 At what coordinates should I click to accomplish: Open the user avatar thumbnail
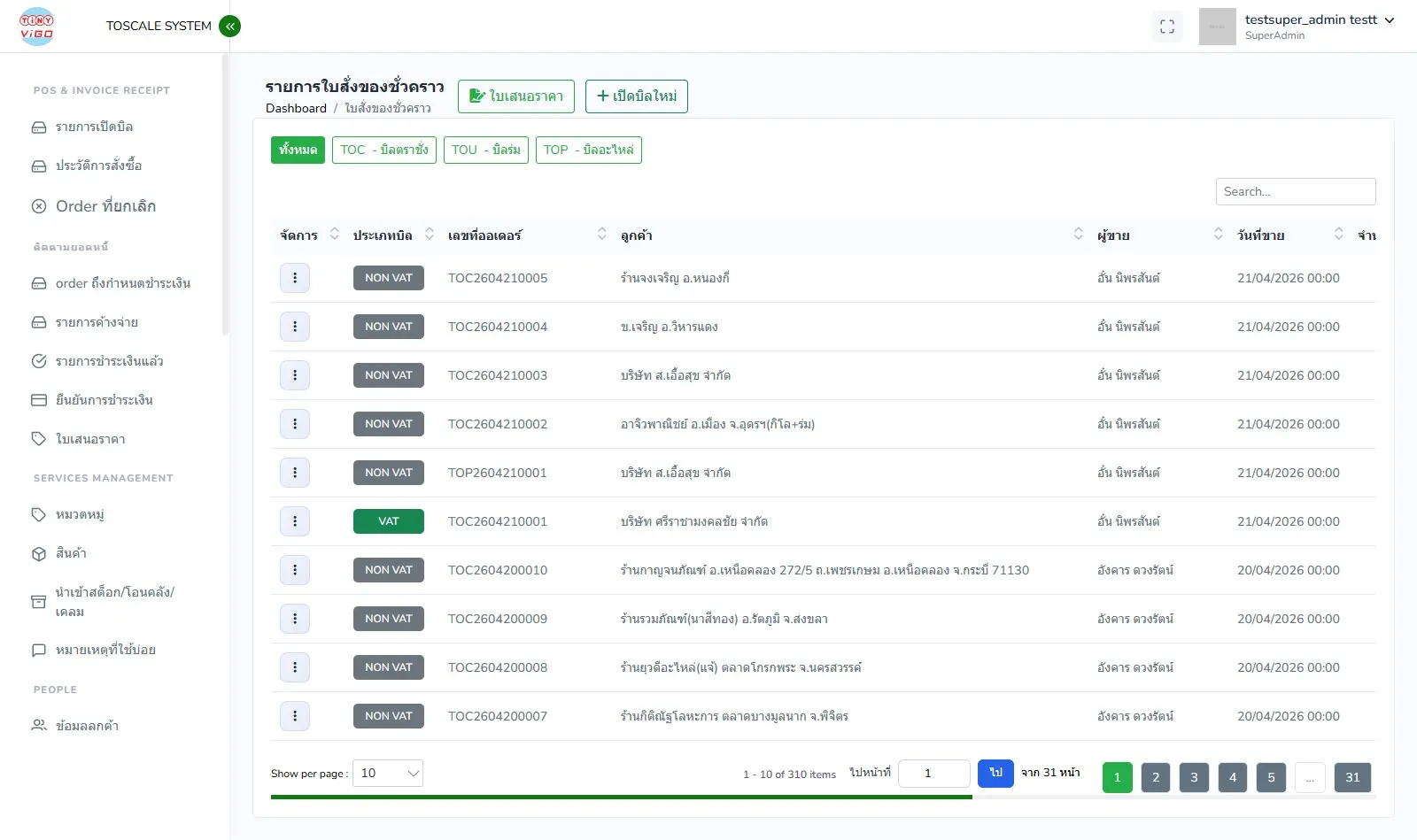point(1217,27)
